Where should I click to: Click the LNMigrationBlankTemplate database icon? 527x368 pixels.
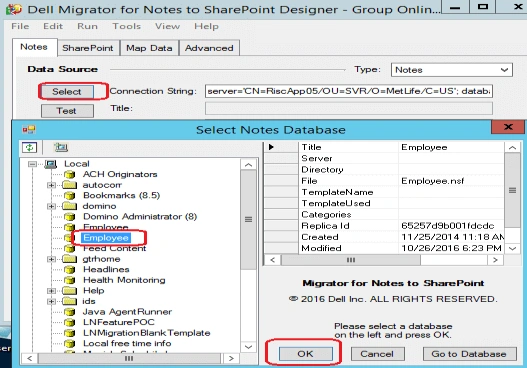coord(69,333)
